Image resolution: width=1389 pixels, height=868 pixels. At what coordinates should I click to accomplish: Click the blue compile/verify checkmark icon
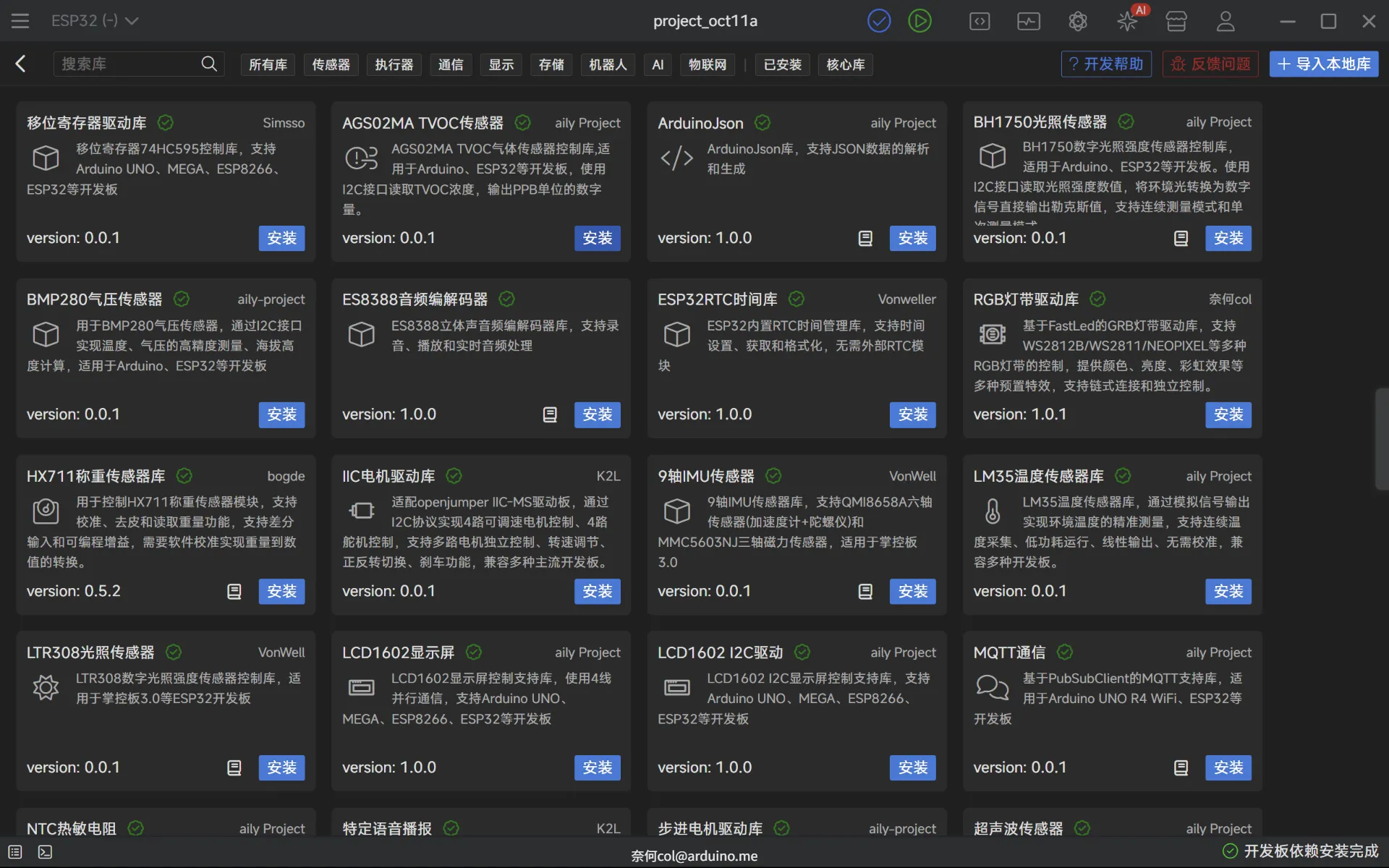point(879,21)
